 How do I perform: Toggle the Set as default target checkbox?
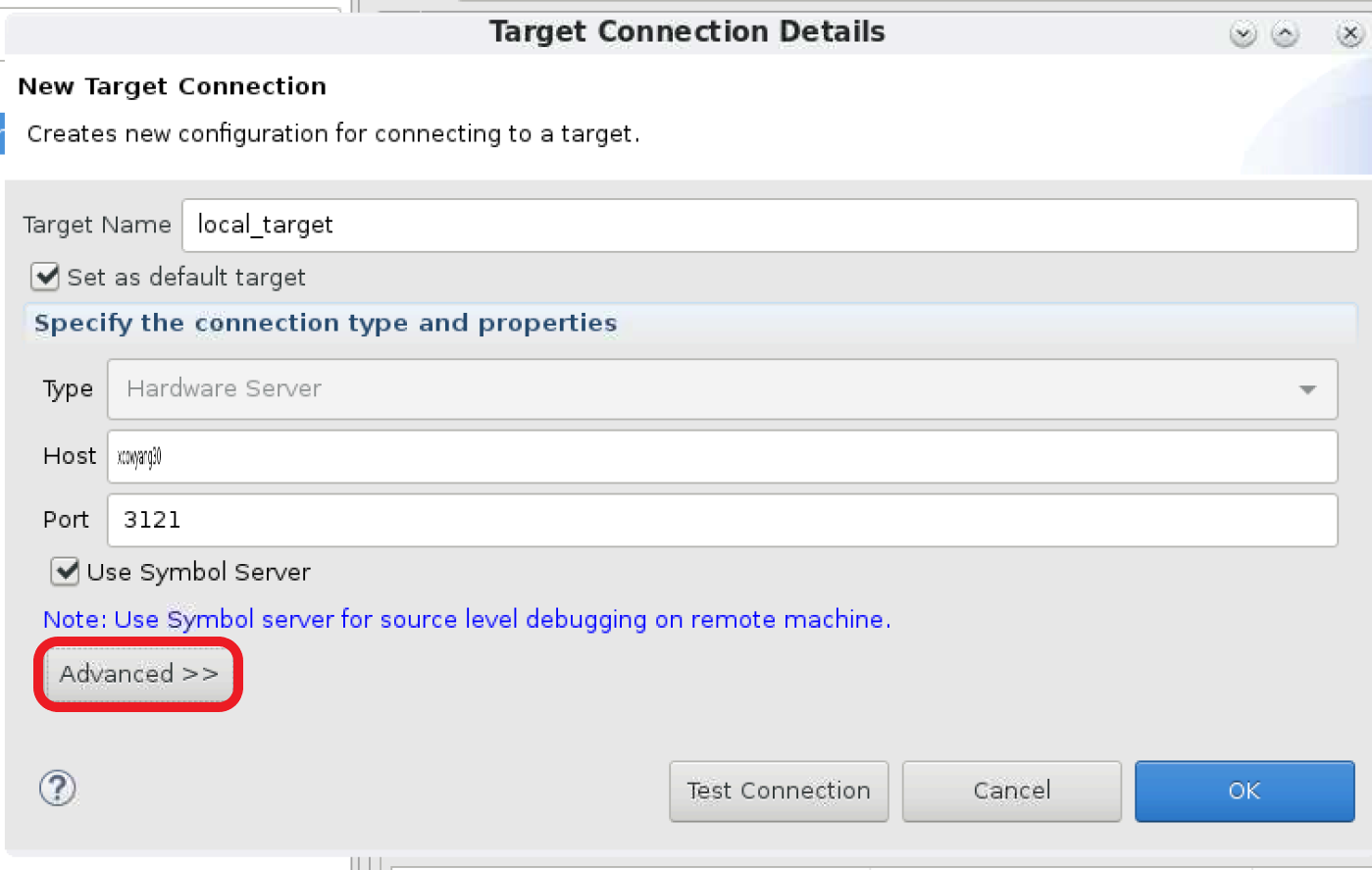pyautogui.click(x=45, y=277)
